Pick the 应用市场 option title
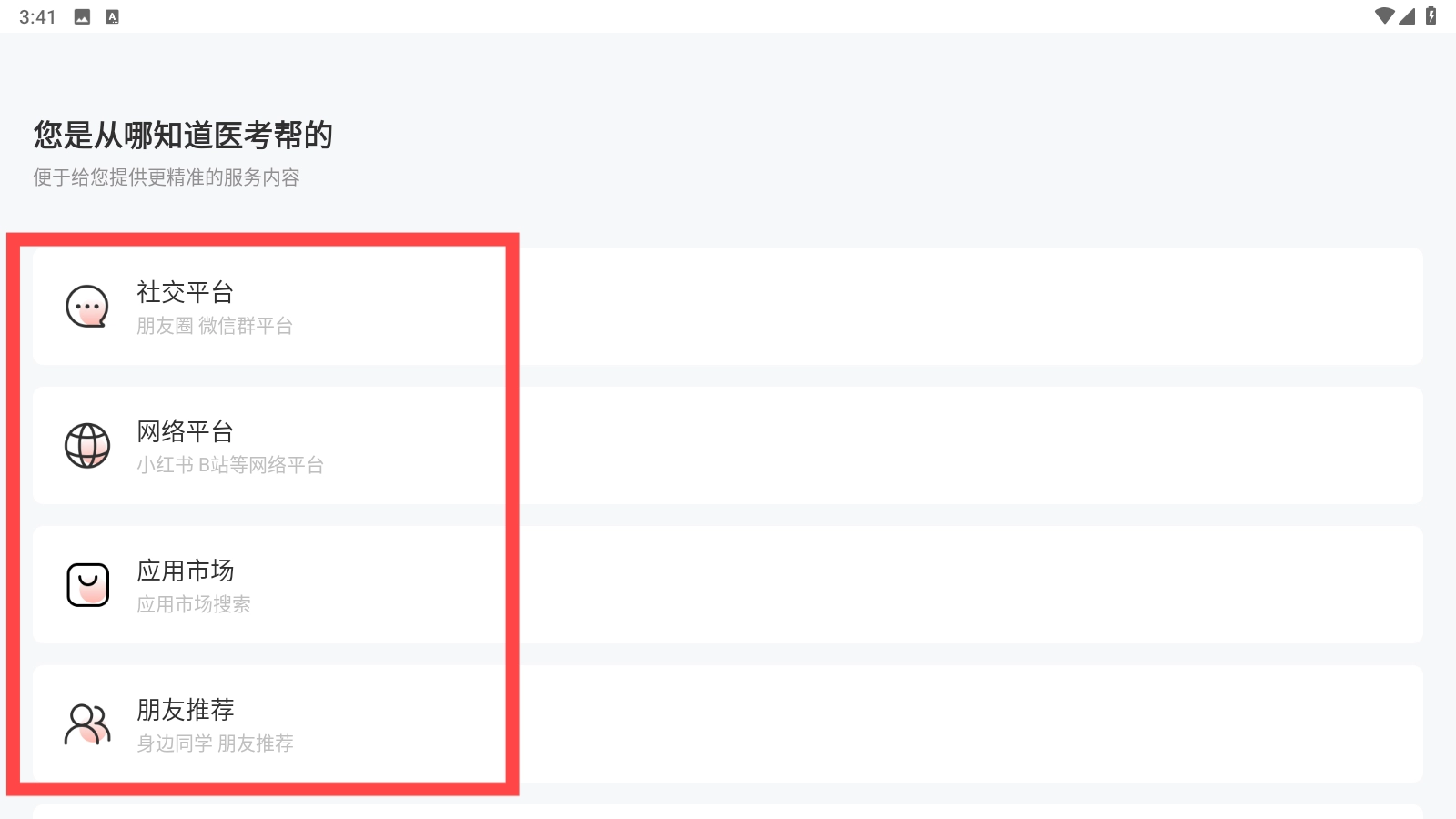Viewport: 1456px width, 819px height. (186, 571)
